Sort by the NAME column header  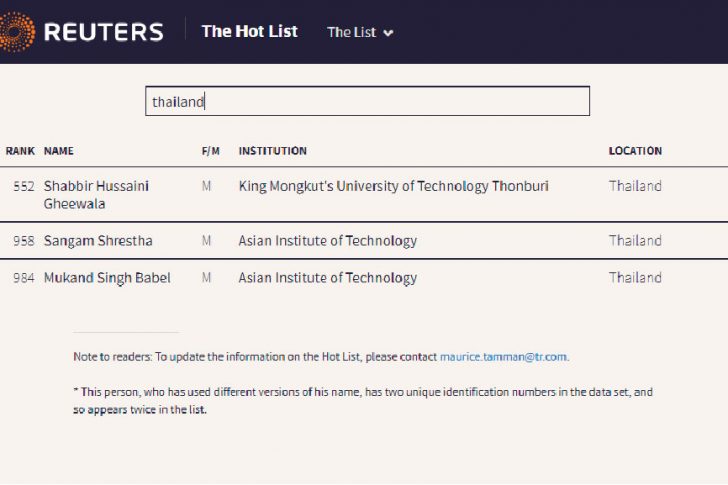tap(59, 151)
